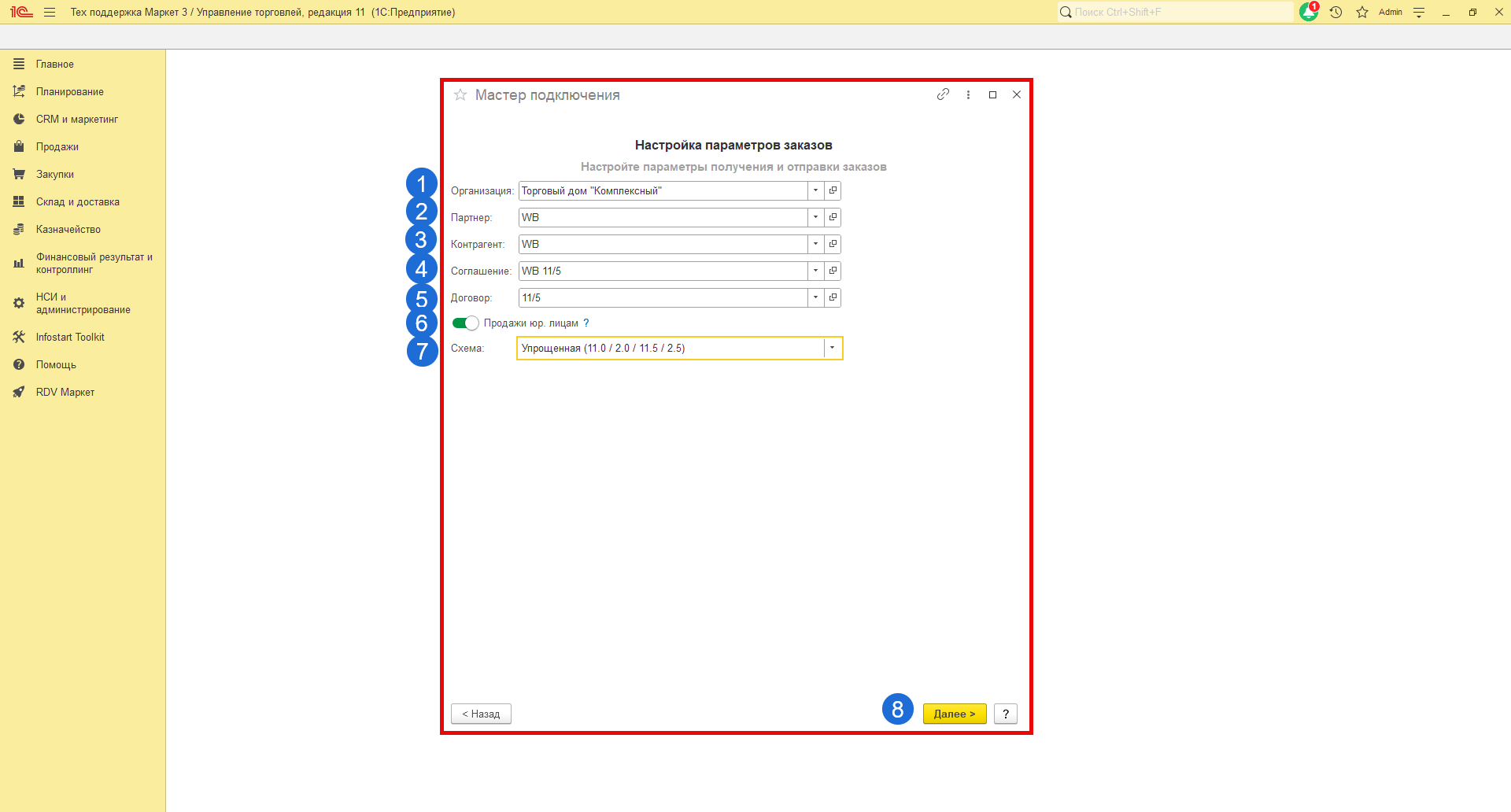Viewport: 1511px width, 812px height.
Task: Open Финансовый результат и контроллинг section
Action: [83, 263]
